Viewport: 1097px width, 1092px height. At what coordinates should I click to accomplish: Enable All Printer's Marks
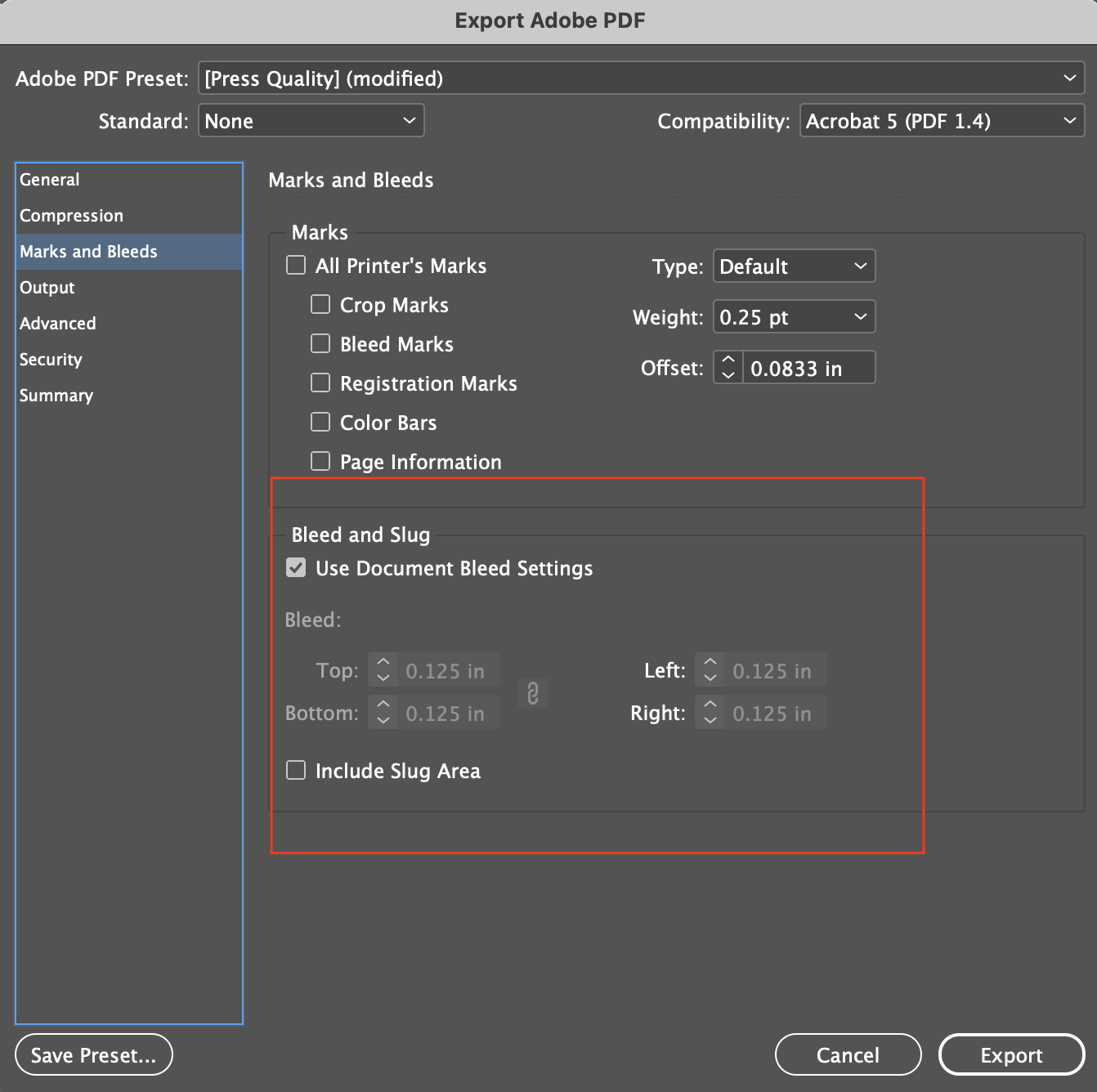tap(295, 265)
